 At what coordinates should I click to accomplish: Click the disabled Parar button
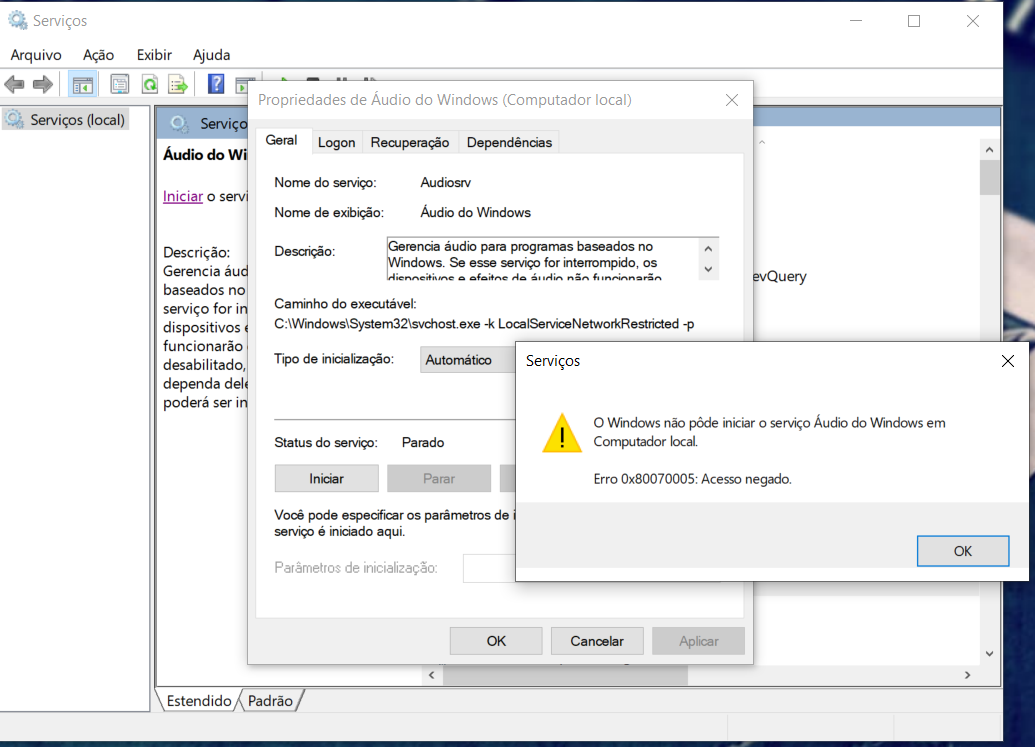pos(439,478)
